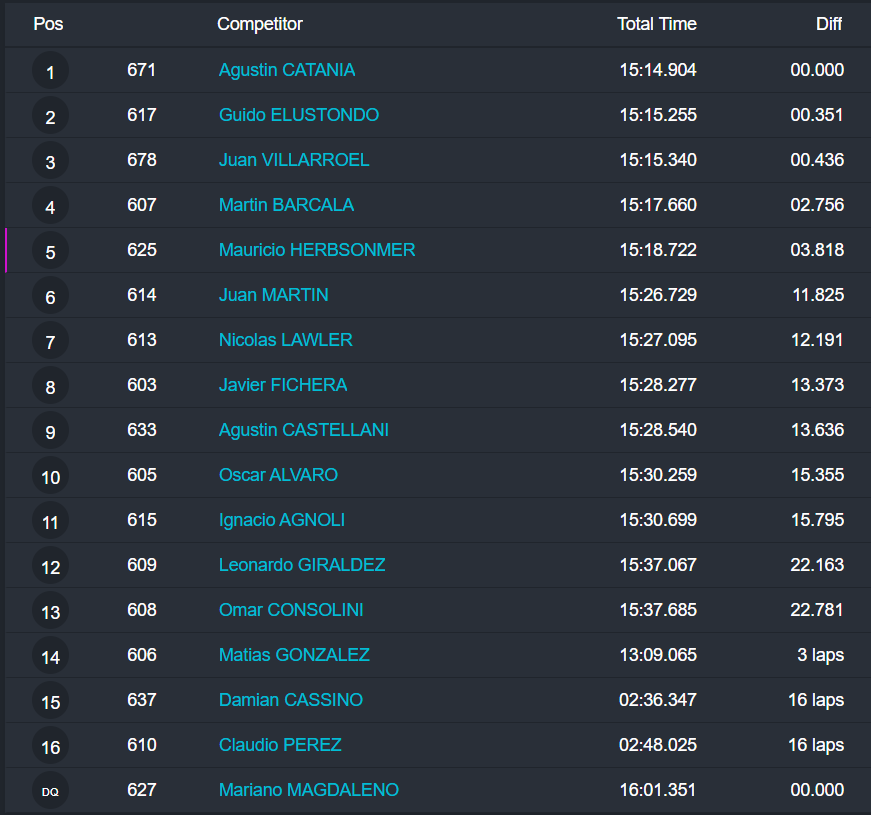Click position 16 circle badge
871x815 pixels.
coord(50,746)
